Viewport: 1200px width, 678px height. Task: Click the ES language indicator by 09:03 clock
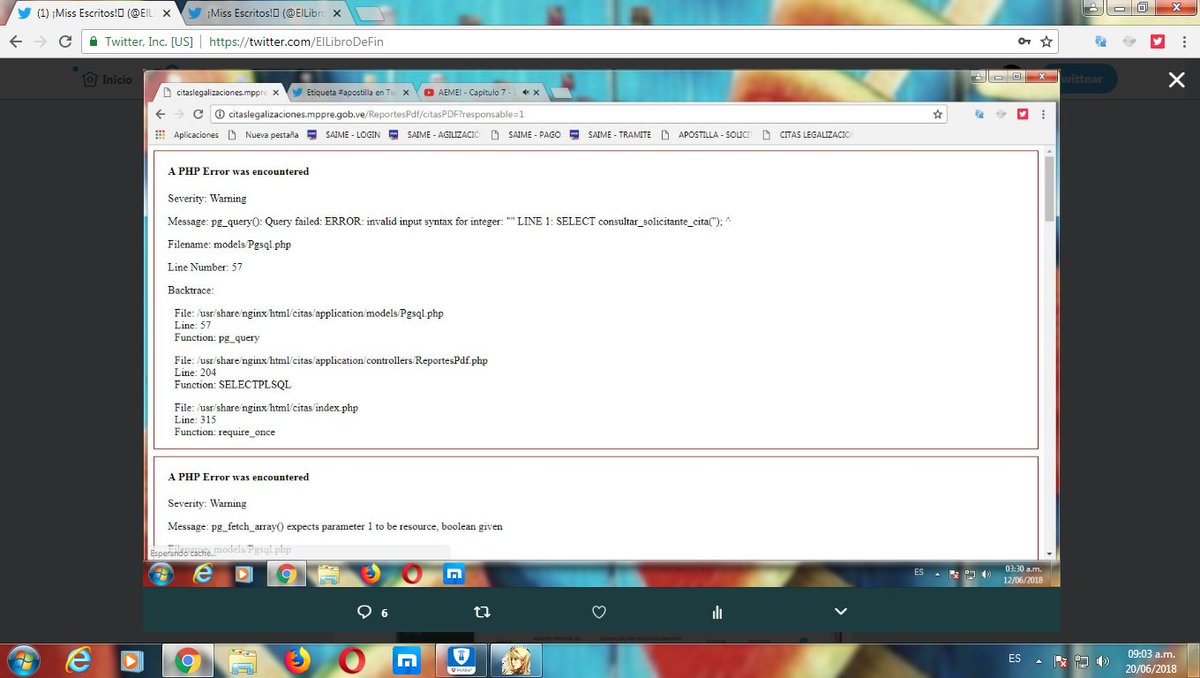(x=1014, y=658)
